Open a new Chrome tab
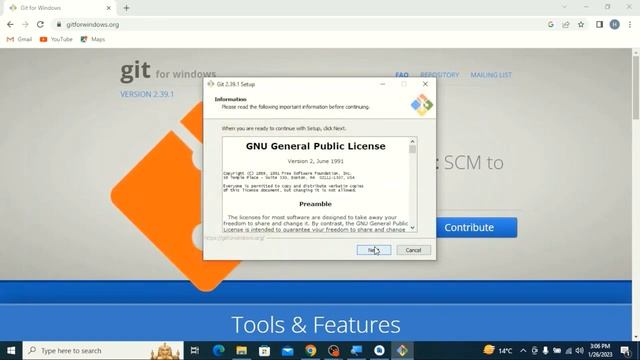The width and height of the screenshot is (640, 360). pos(127,8)
